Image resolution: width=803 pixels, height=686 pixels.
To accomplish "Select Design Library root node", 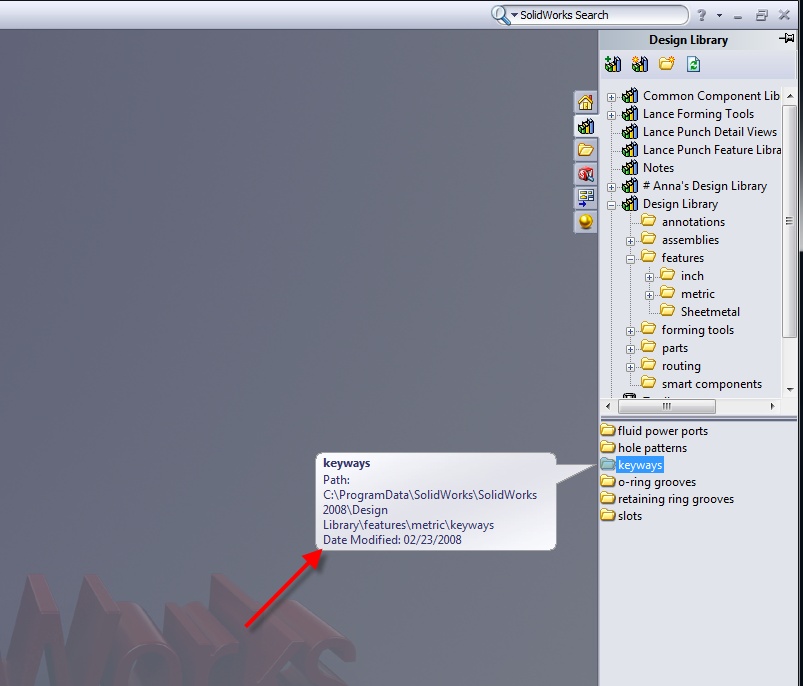I will [x=680, y=204].
